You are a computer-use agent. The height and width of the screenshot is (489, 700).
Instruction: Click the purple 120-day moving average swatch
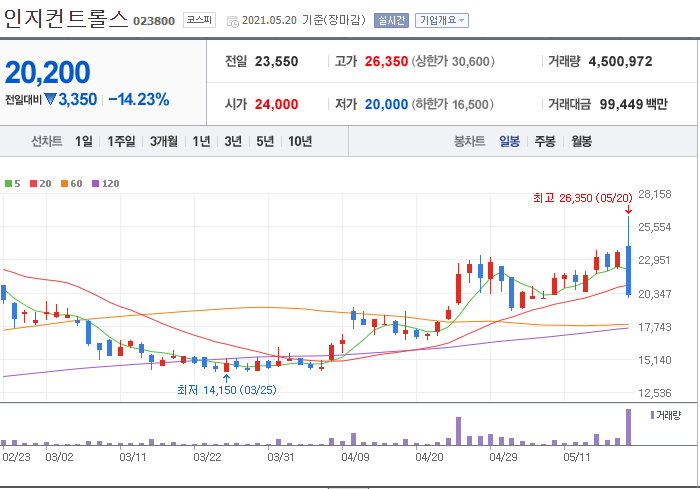pos(95,184)
